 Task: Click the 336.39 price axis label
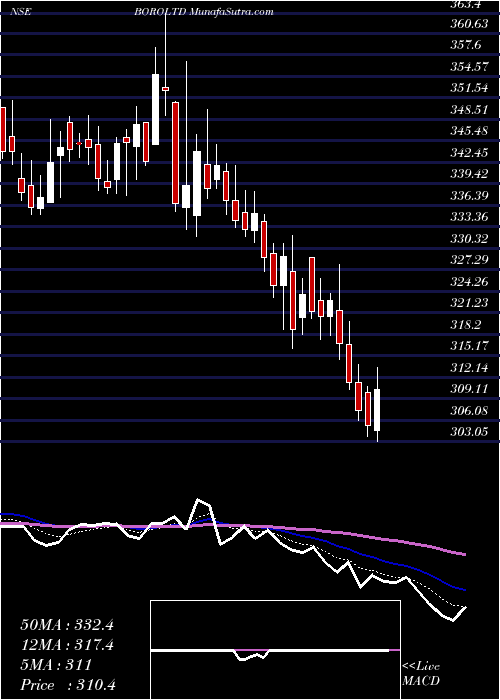[469, 195]
